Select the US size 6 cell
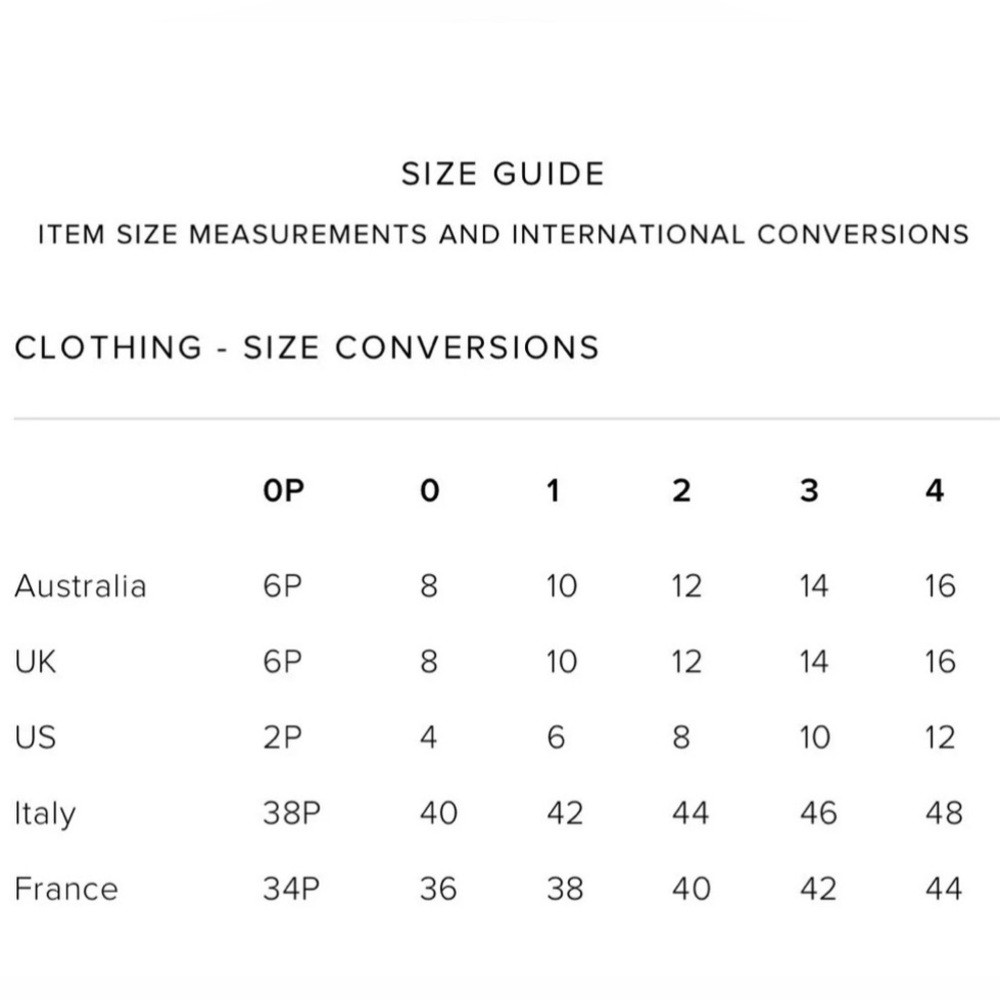This screenshot has width=1000, height=1000. coord(555,737)
